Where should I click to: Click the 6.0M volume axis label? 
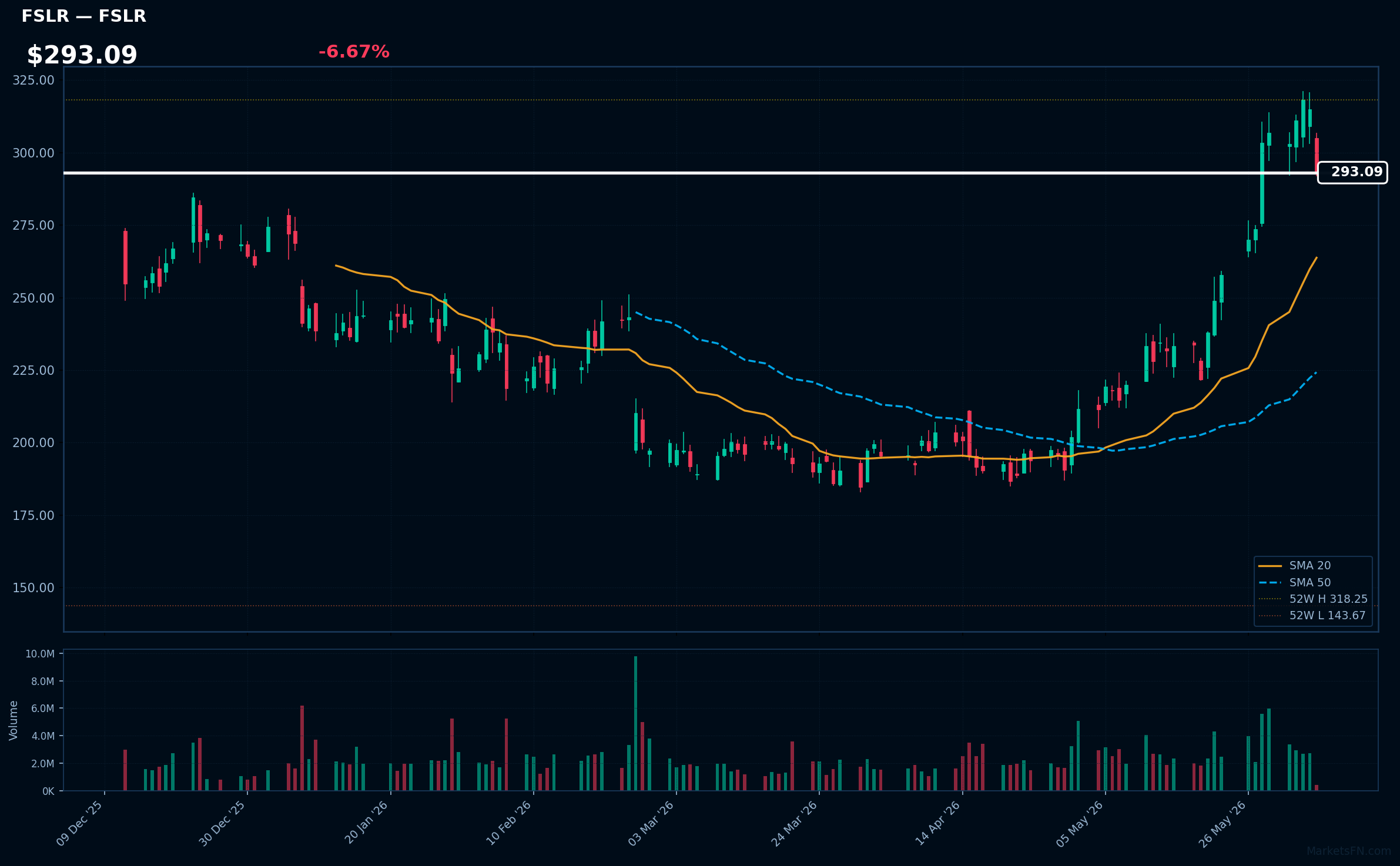click(42, 709)
